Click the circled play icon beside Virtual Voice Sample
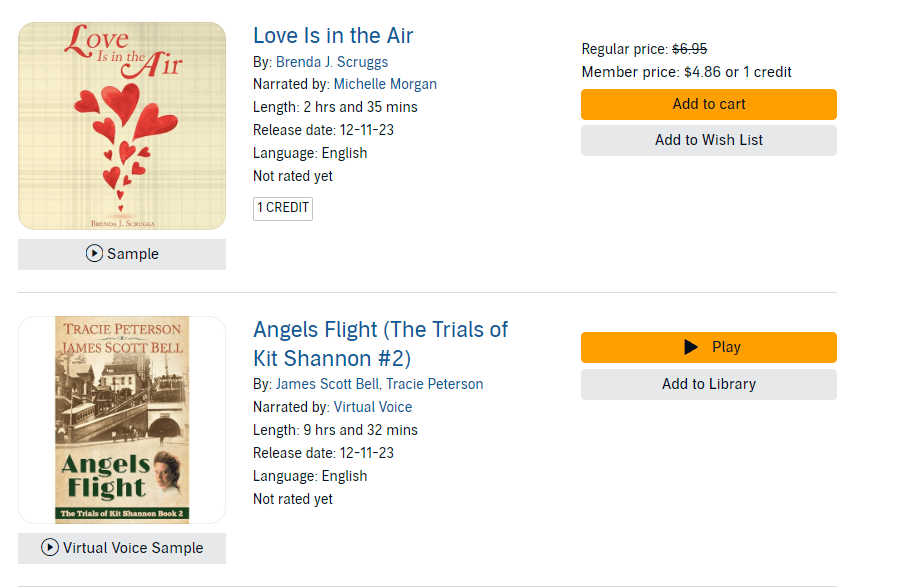The height and width of the screenshot is (587, 914). (x=50, y=548)
